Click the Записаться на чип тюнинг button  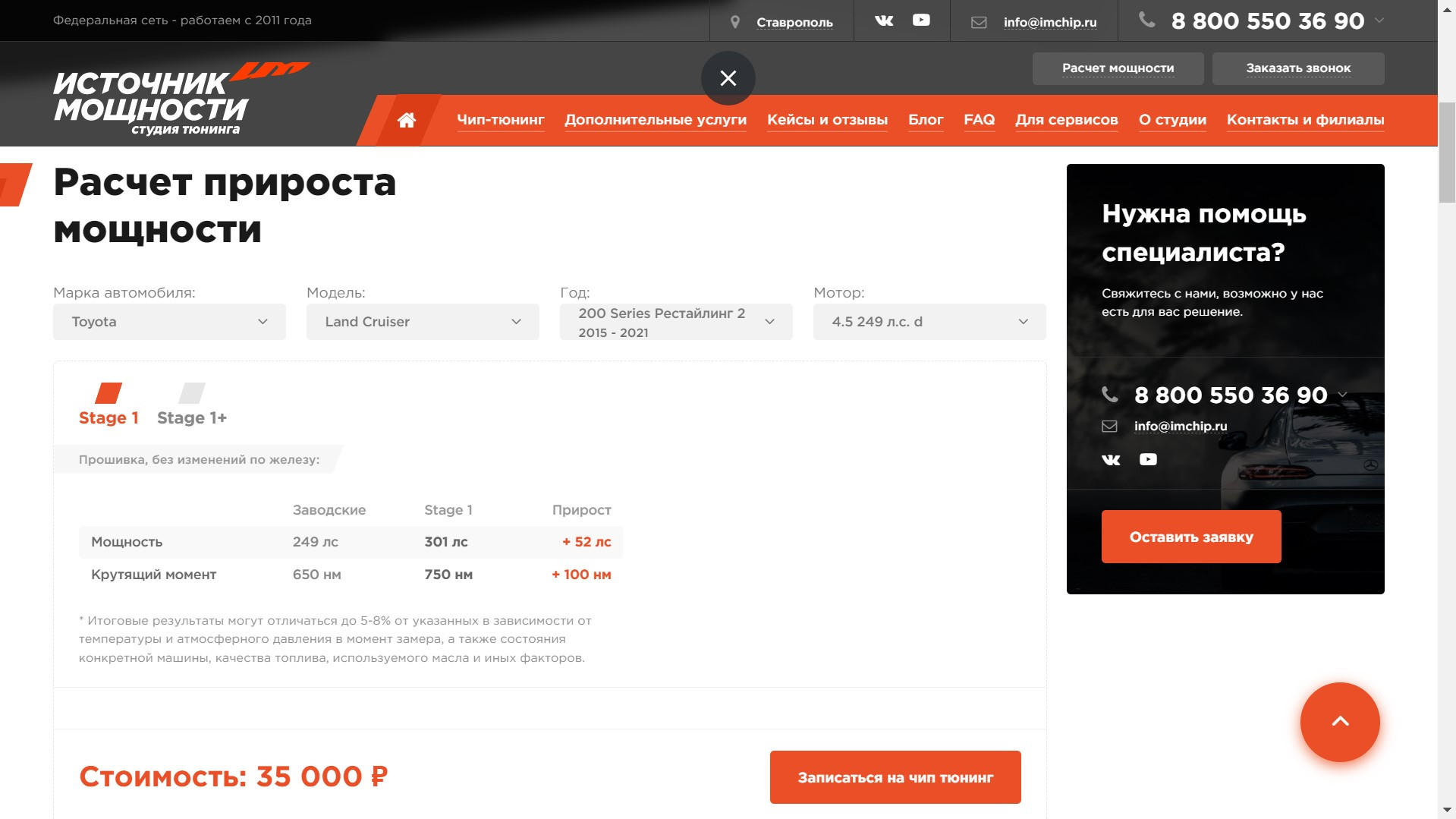click(895, 777)
